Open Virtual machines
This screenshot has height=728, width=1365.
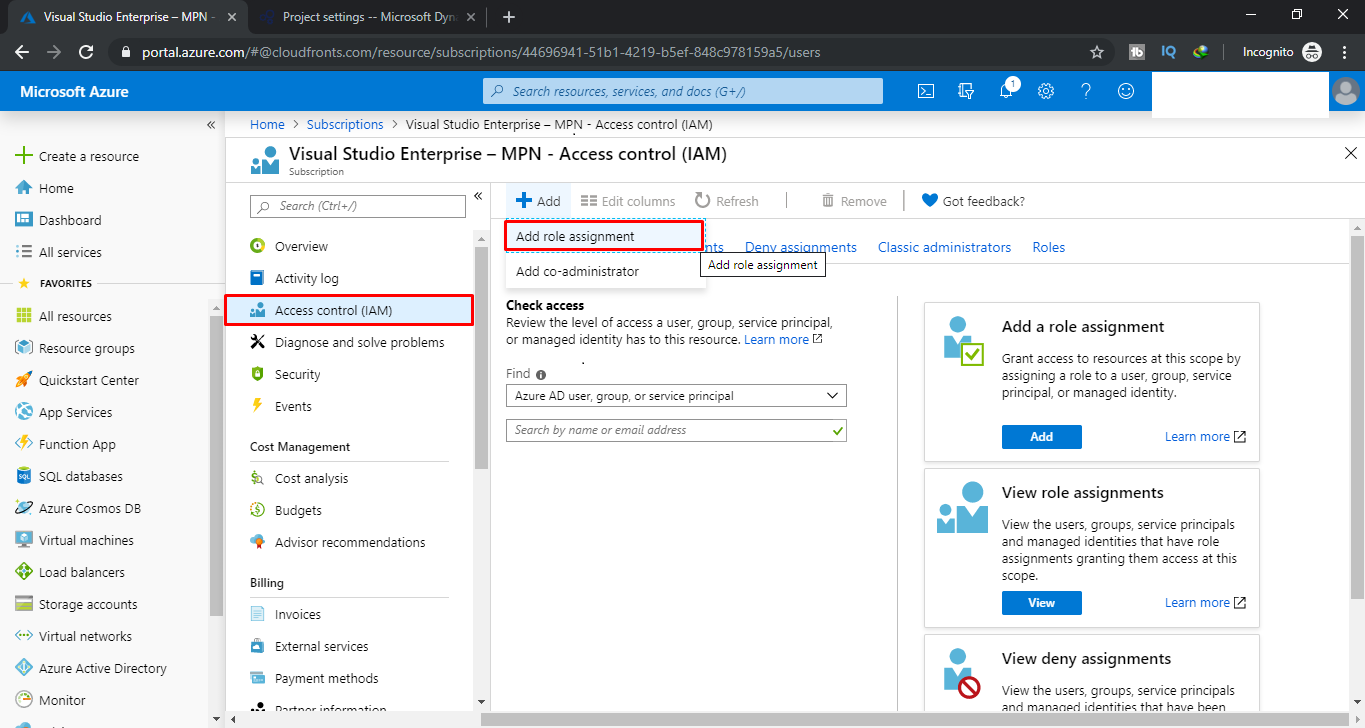pyautogui.click(x=74, y=540)
